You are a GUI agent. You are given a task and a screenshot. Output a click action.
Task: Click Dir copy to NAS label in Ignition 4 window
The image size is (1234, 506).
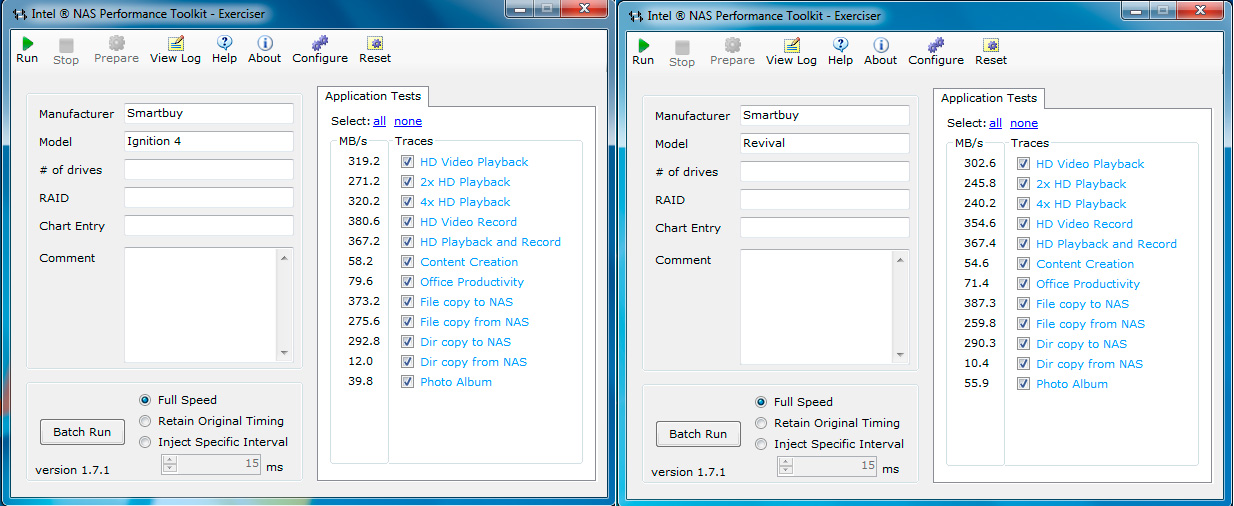point(465,342)
